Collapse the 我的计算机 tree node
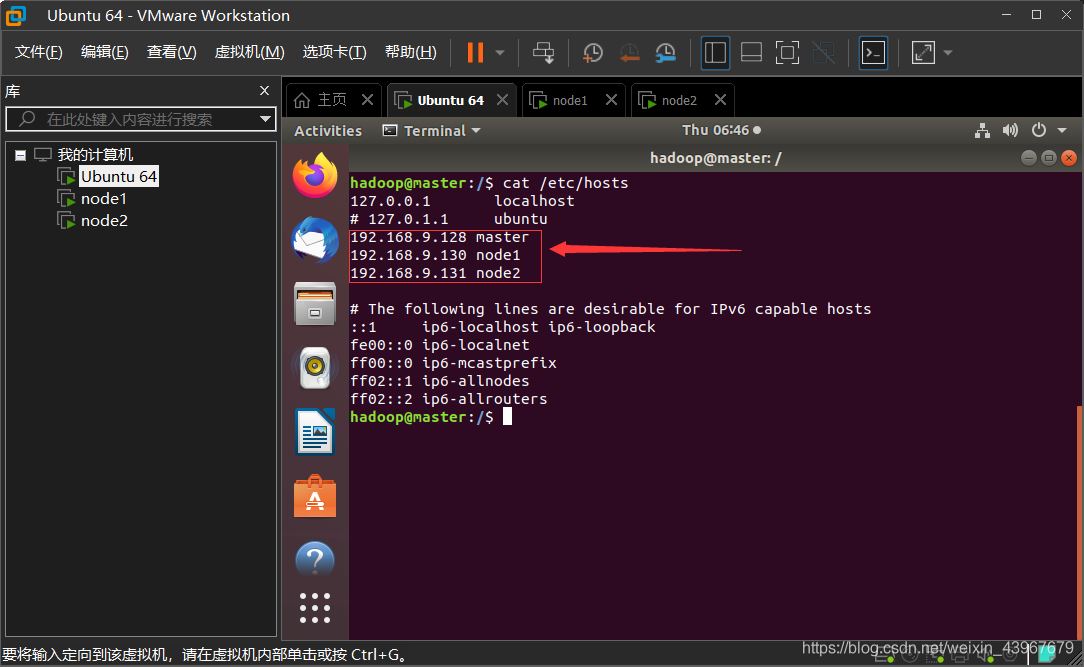1084x667 pixels. (20, 155)
